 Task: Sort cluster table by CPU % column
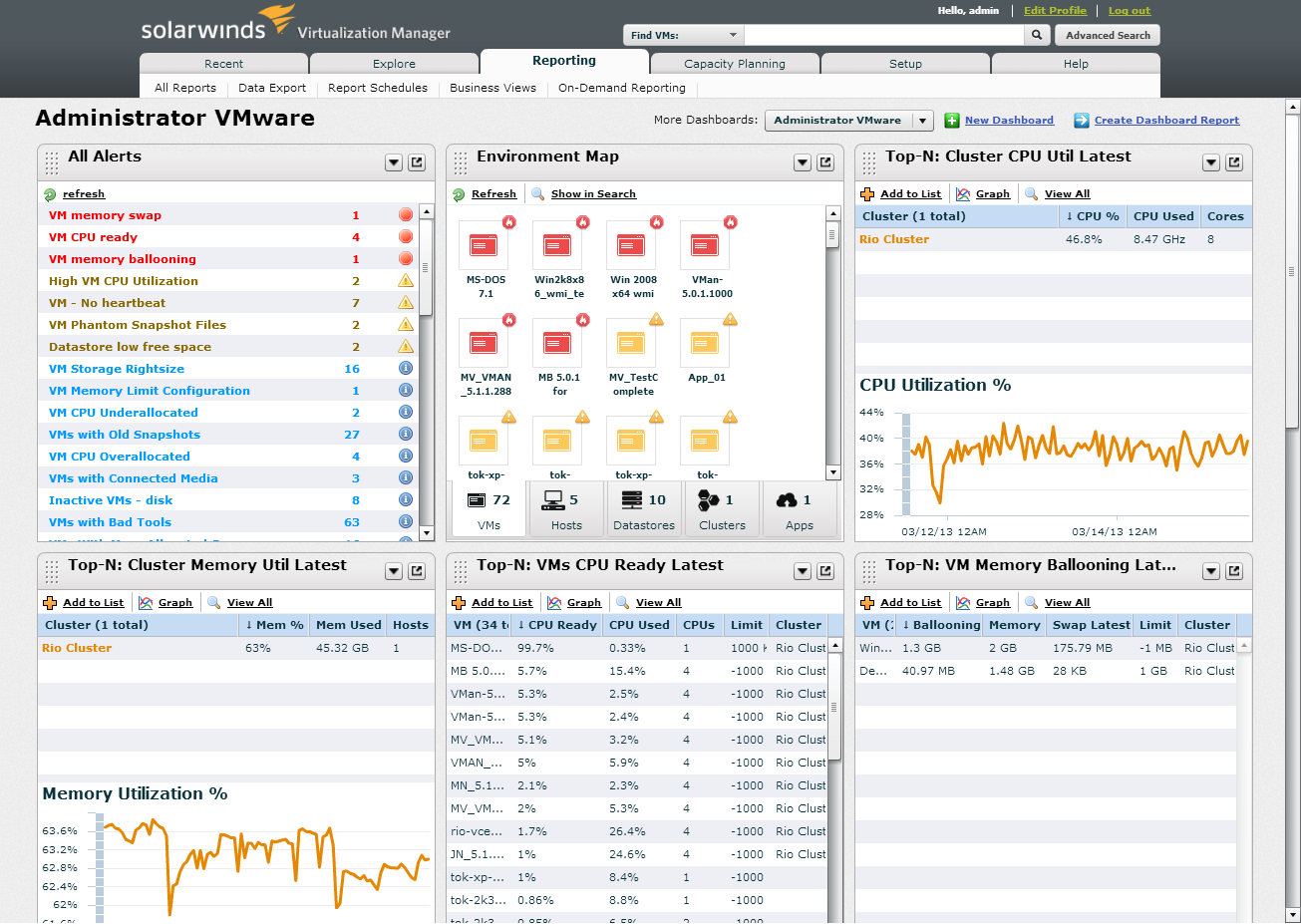pyautogui.click(x=1093, y=216)
